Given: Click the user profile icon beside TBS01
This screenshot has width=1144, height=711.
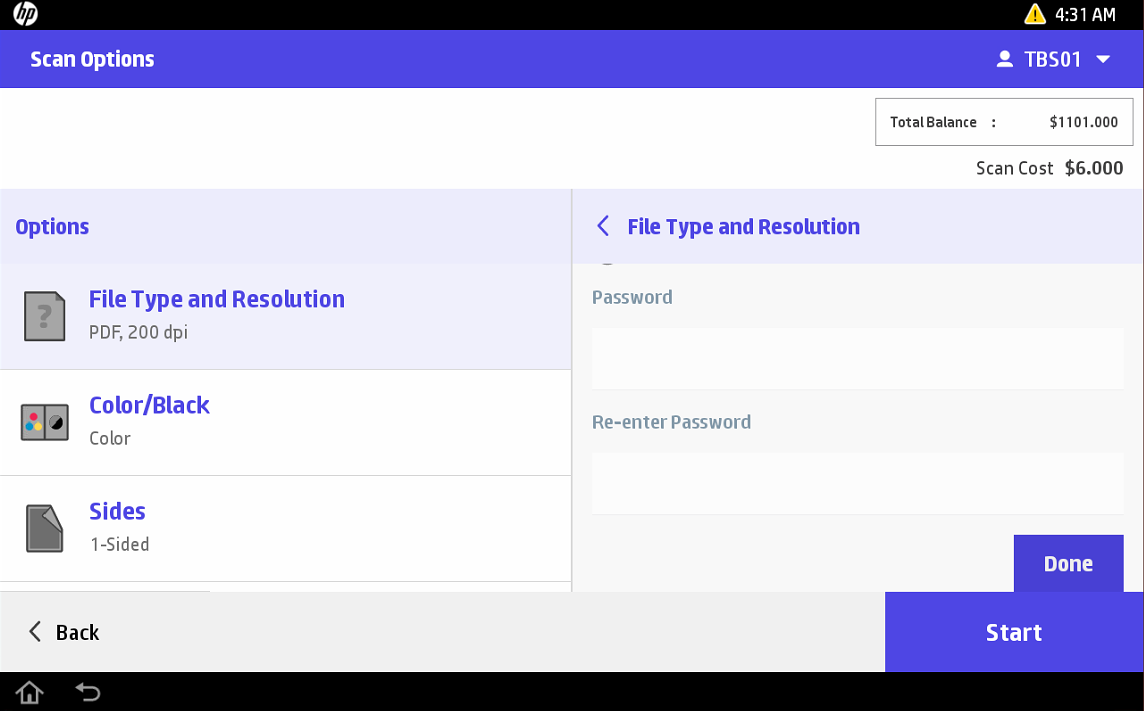Looking at the screenshot, I should [1005, 59].
